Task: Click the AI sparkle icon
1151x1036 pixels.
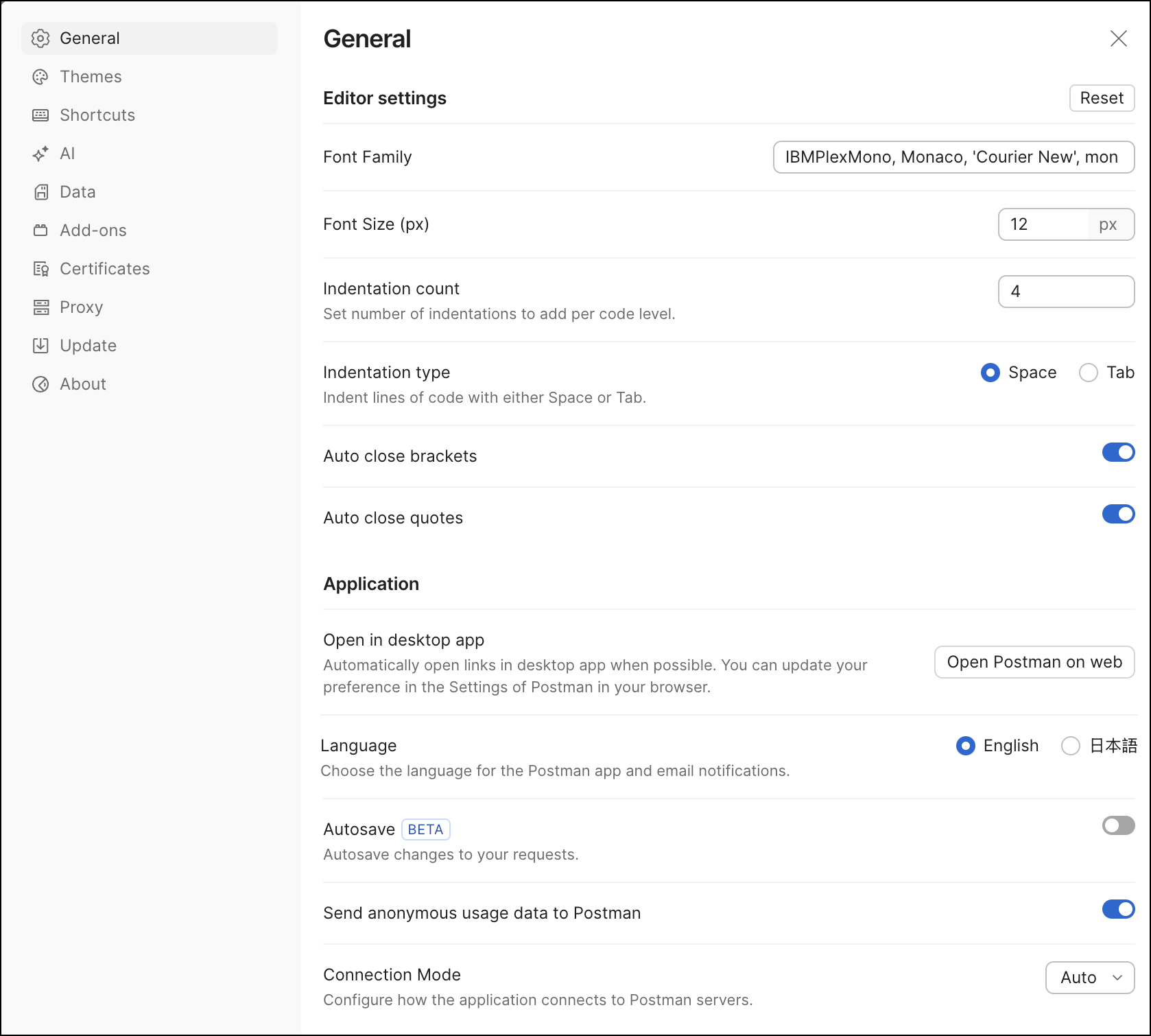Action: (40, 154)
